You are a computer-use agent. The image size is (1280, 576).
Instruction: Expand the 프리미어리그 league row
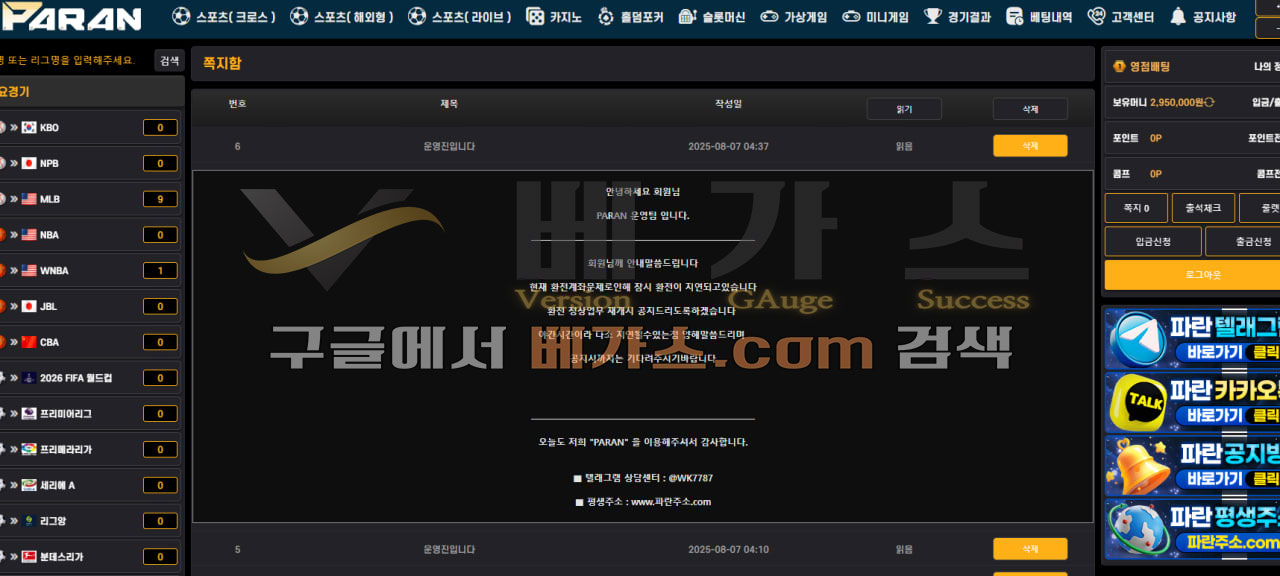pyautogui.click(x=90, y=413)
